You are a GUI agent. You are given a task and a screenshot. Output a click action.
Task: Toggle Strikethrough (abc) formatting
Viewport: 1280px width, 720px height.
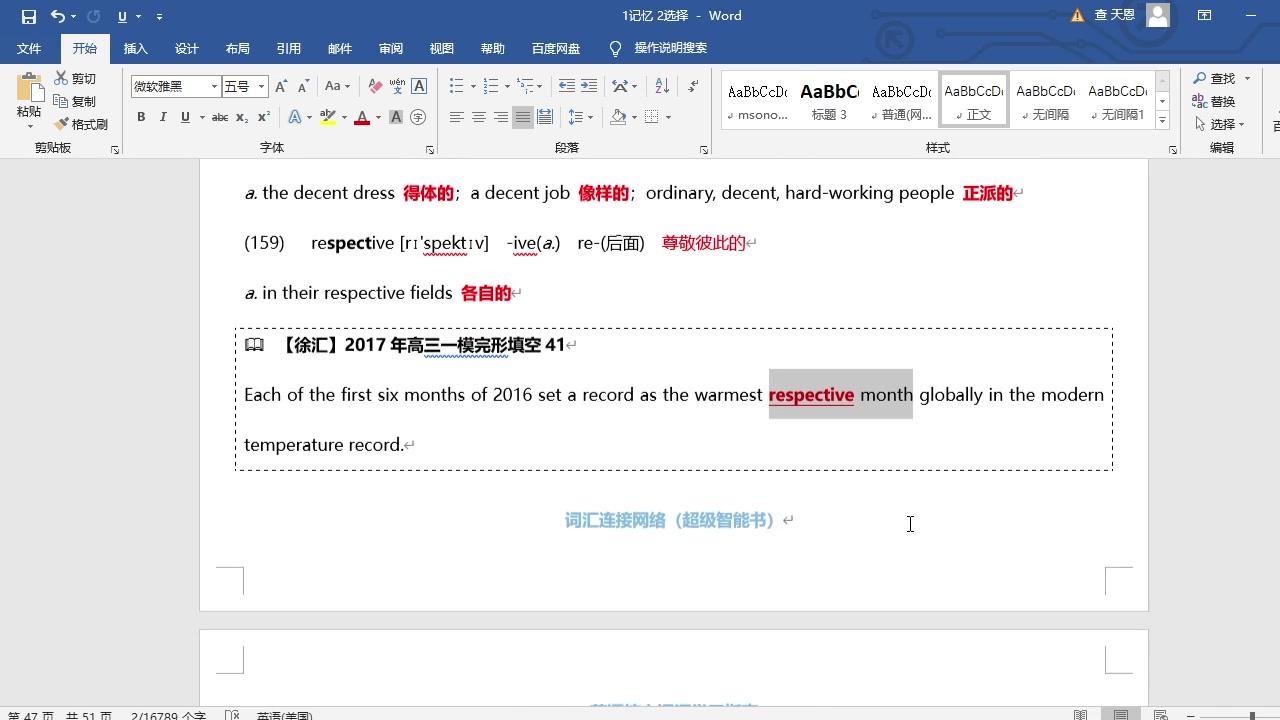click(220, 118)
